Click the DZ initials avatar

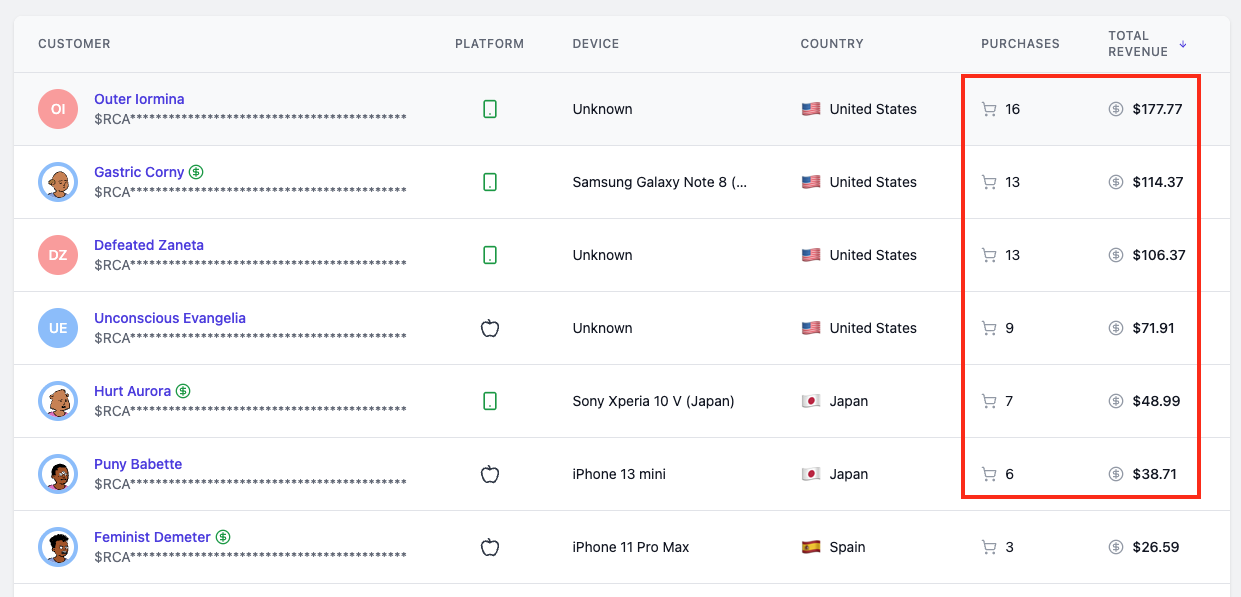click(x=58, y=255)
